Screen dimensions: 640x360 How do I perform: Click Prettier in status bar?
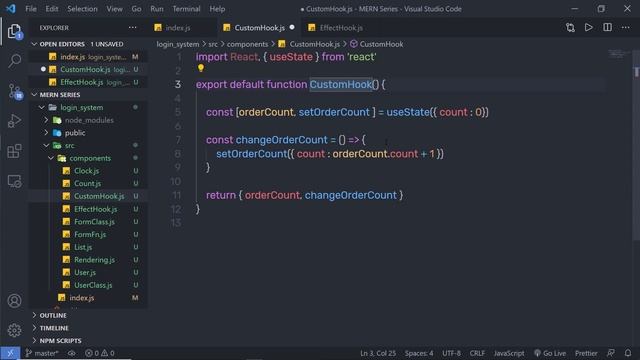[586, 353]
